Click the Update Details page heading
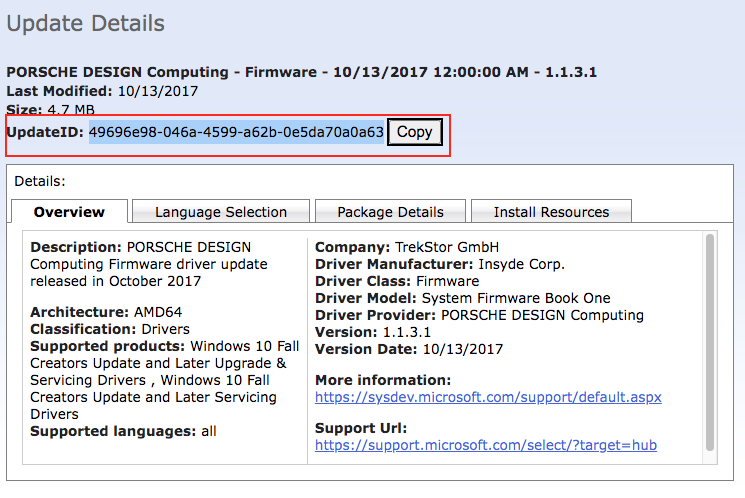Screen dimensions: 745x498 point(86,23)
